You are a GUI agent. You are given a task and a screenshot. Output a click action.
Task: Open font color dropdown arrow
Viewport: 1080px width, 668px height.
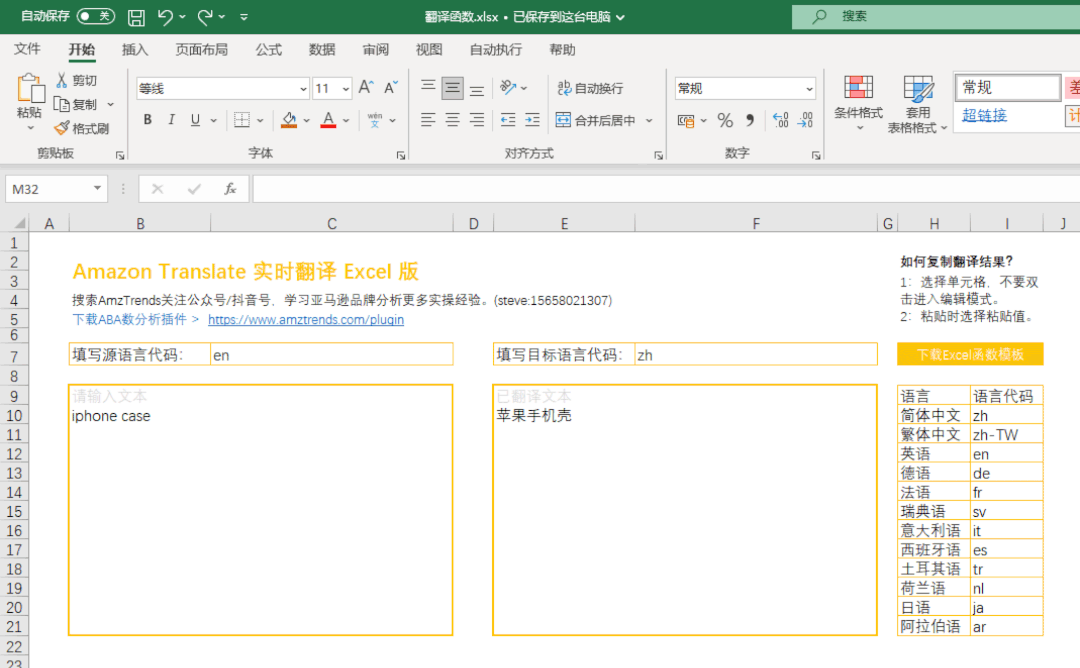[x=346, y=121]
